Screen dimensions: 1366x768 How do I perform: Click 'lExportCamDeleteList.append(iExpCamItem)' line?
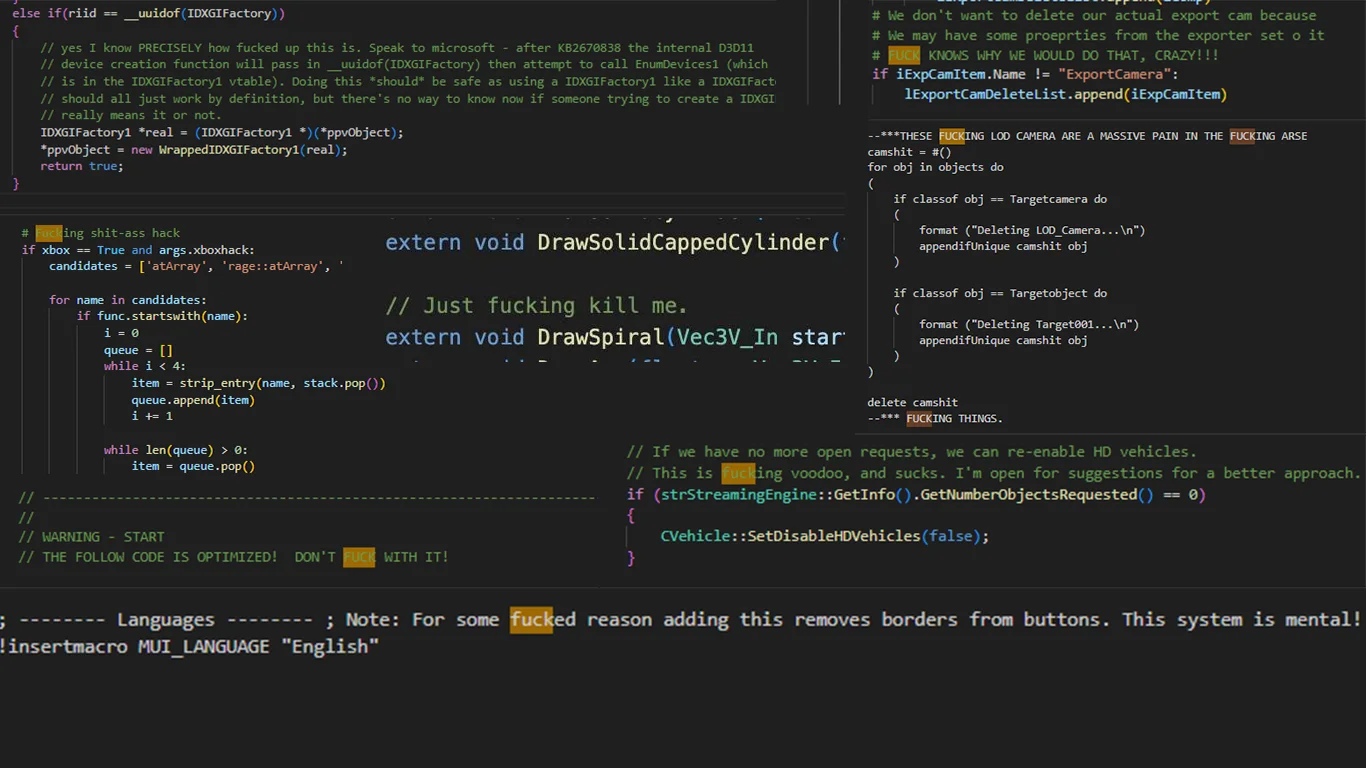(x=1065, y=94)
